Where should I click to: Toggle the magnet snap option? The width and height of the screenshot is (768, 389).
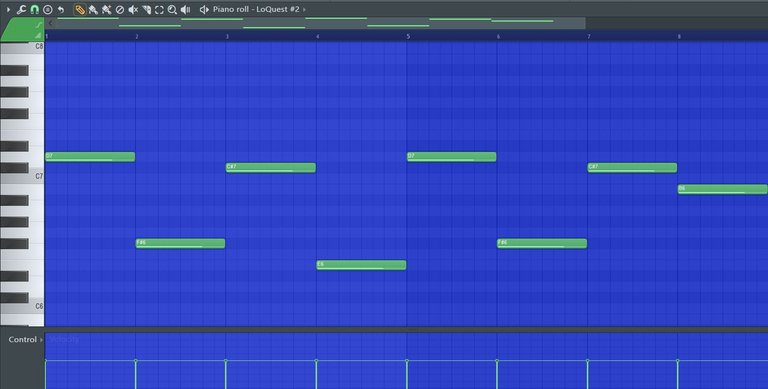pos(34,9)
